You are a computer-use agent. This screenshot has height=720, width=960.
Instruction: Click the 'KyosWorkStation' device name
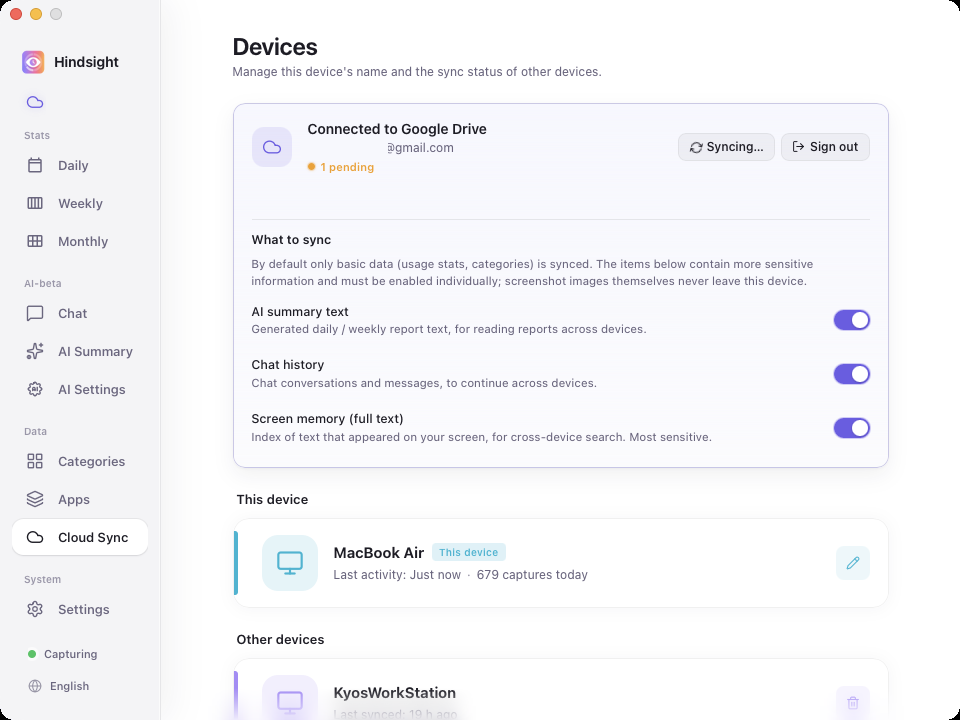click(394, 693)
